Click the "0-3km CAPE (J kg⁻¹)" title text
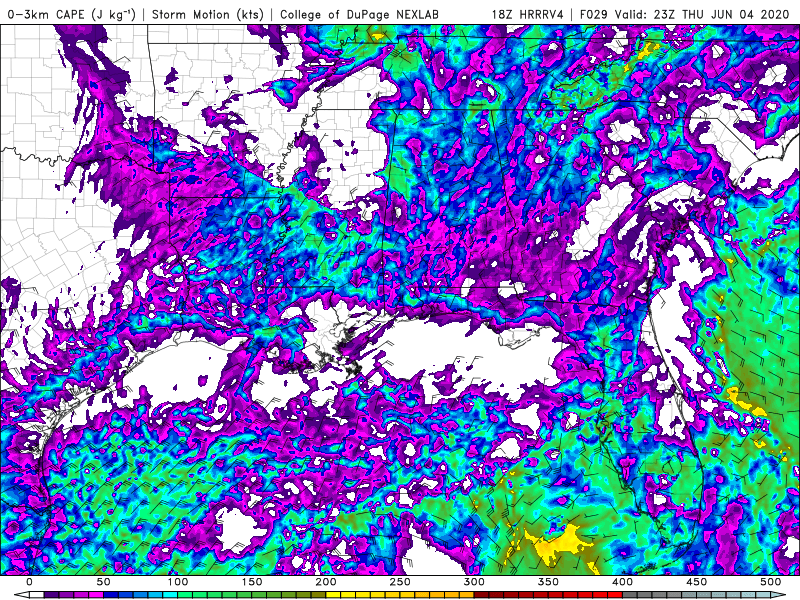This screenshot has width=800, height=600. tap(72, 14)
